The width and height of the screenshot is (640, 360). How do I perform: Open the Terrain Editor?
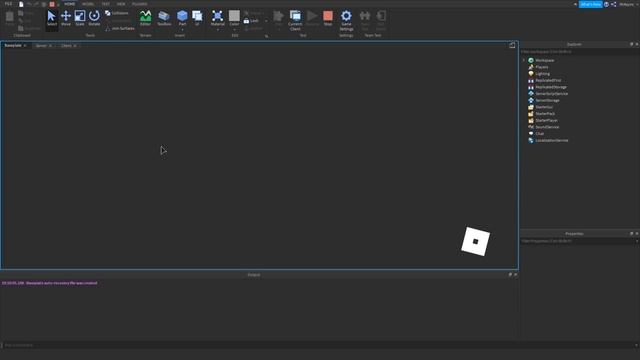tap(145, 19)
